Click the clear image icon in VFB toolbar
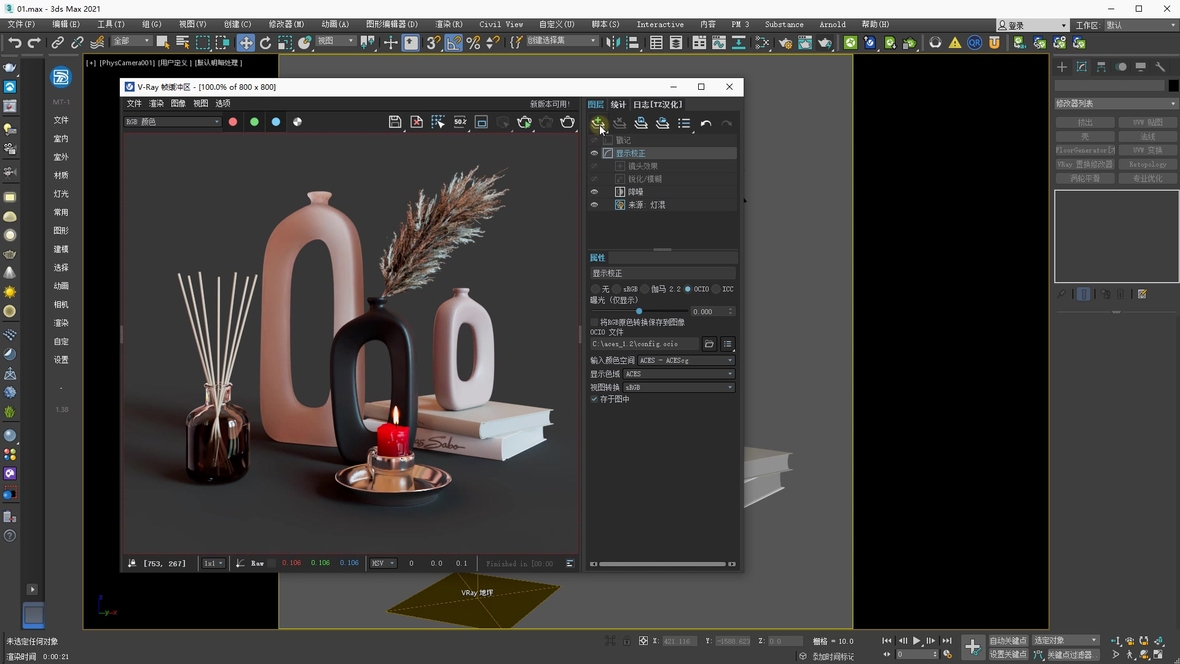Image resolution: width=1180 pixels, height=664 pixels. [417, 122]
